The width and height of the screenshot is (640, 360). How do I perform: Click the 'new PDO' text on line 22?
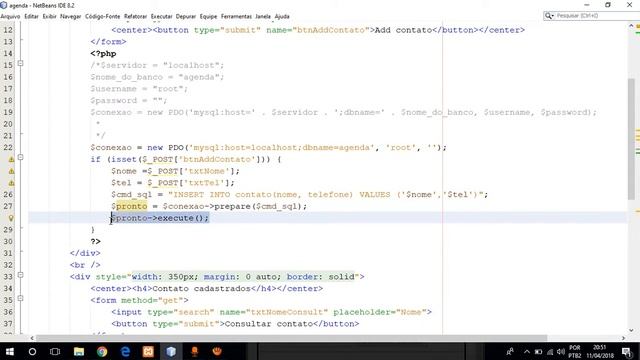click(165, 147)
